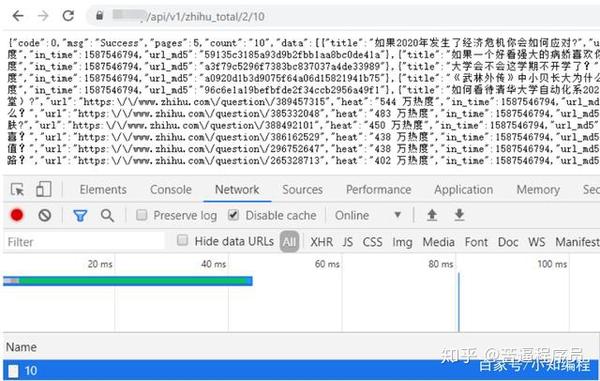Go to the Application tab
The image size is (600, 381).
click(x=463, y=189)
